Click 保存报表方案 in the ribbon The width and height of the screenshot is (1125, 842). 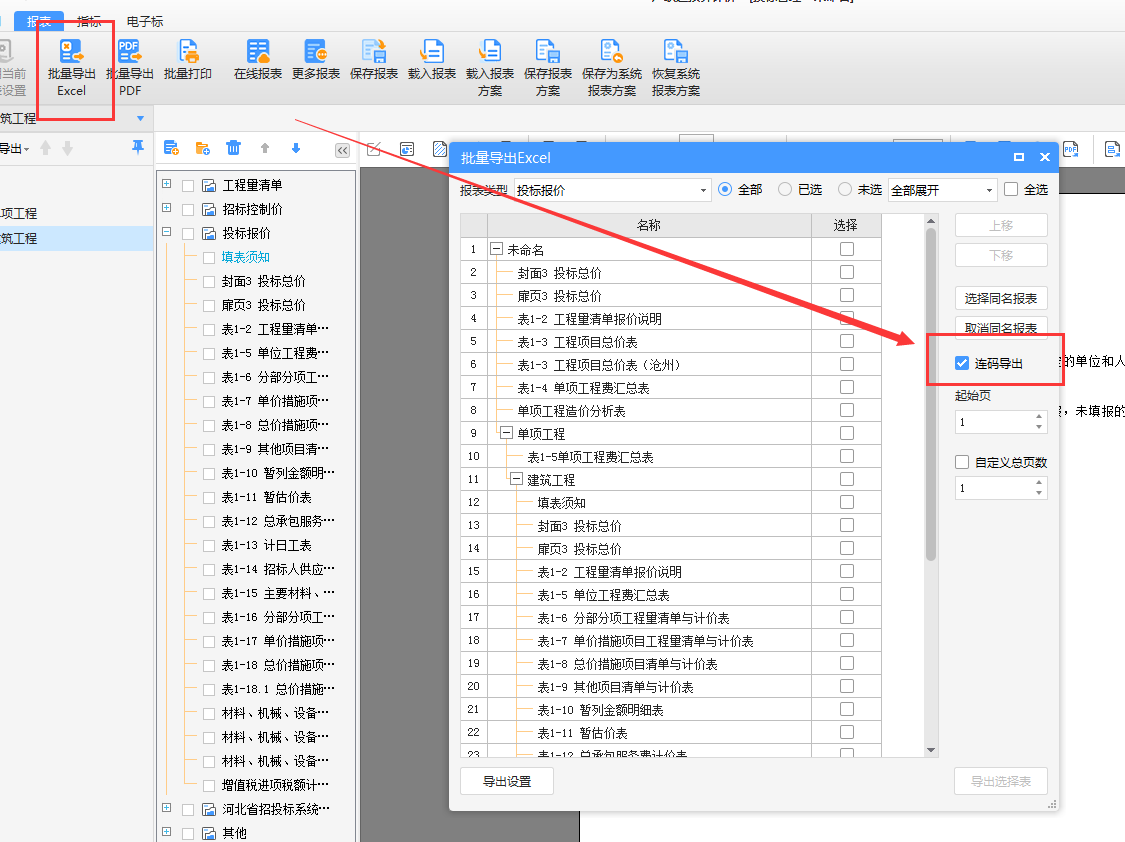(548, 69)
